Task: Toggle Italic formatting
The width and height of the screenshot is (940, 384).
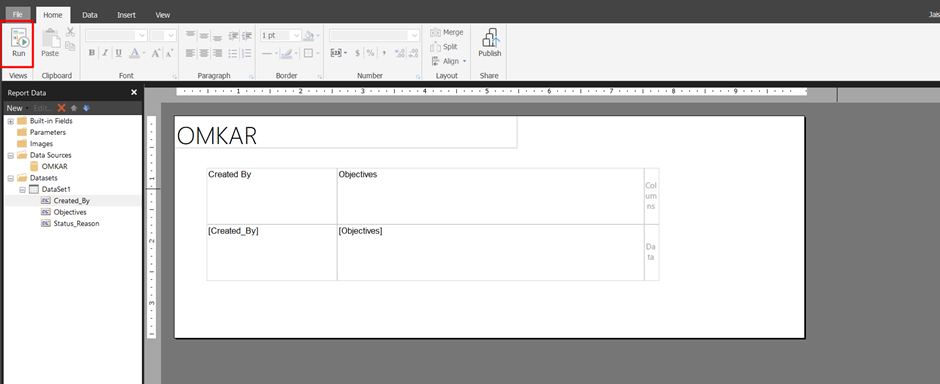Action: [105, 53]
